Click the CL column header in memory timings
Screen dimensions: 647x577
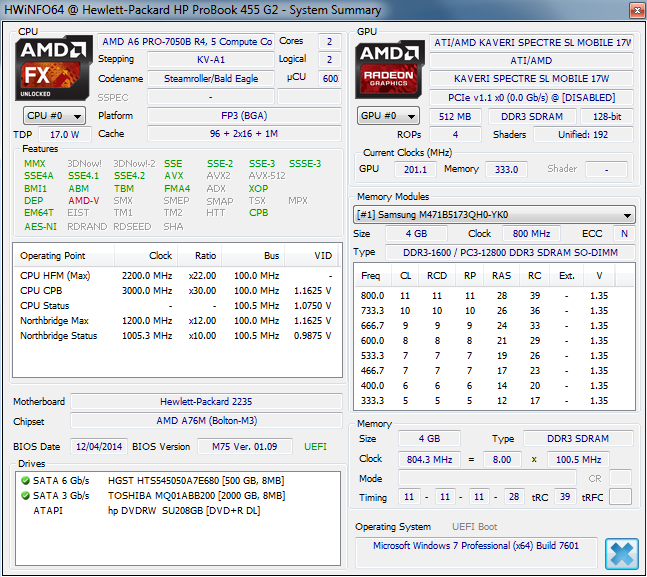[x=405, y=276]
